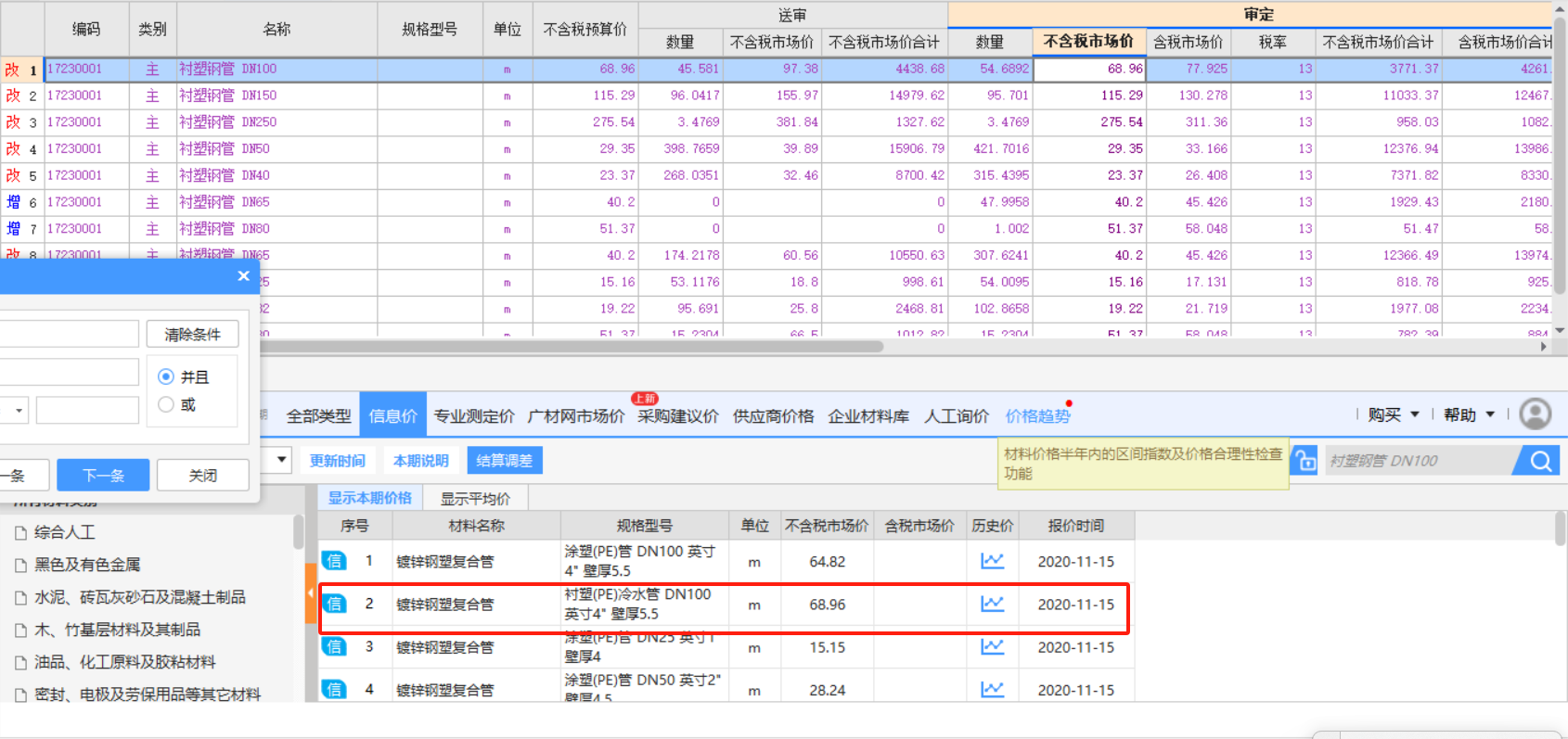Click the user avatar icon
This screenshot has height=739, width=1568.
1536,414
